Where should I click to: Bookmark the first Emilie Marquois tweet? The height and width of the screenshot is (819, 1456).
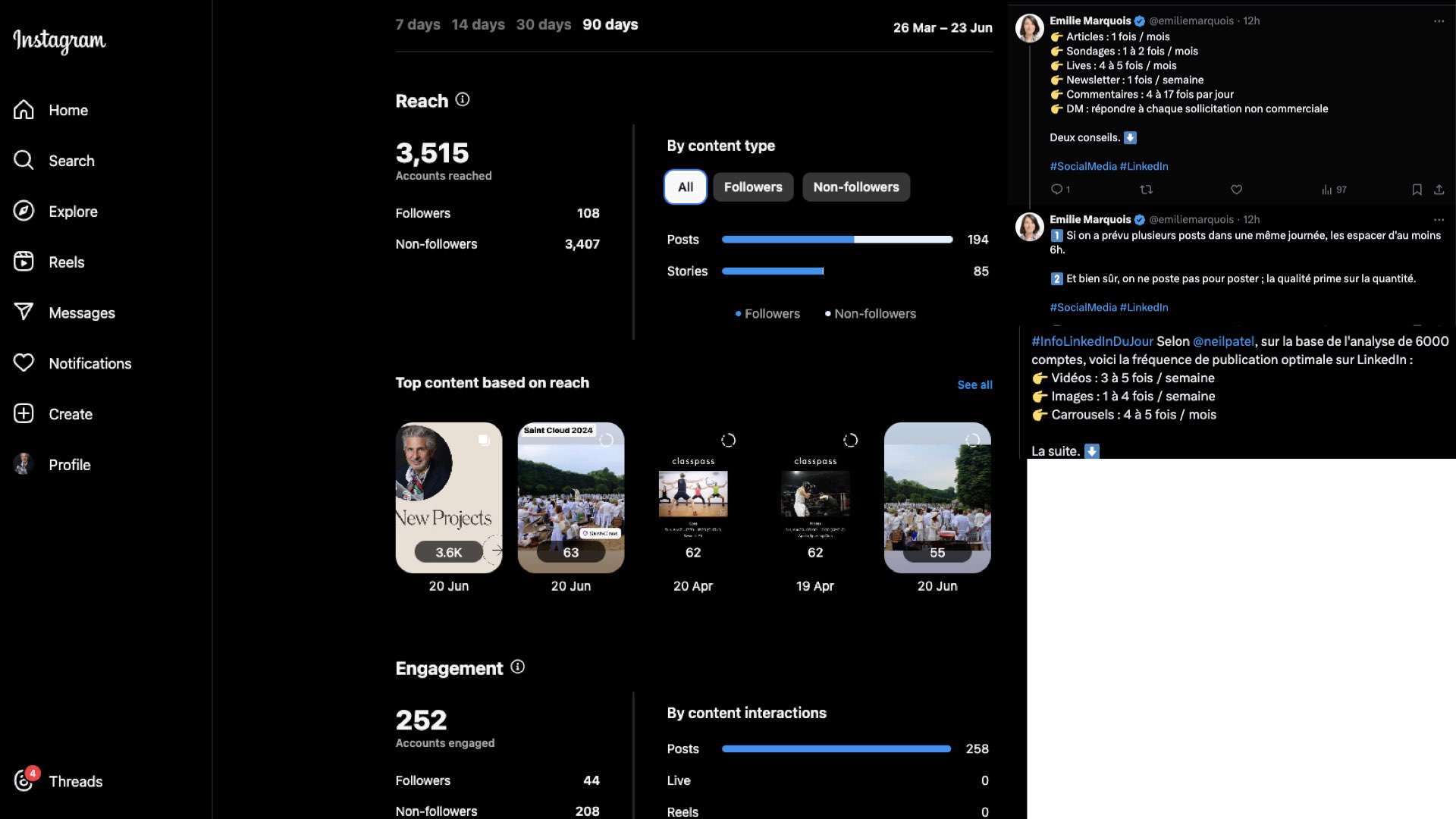coord(1417,190)
